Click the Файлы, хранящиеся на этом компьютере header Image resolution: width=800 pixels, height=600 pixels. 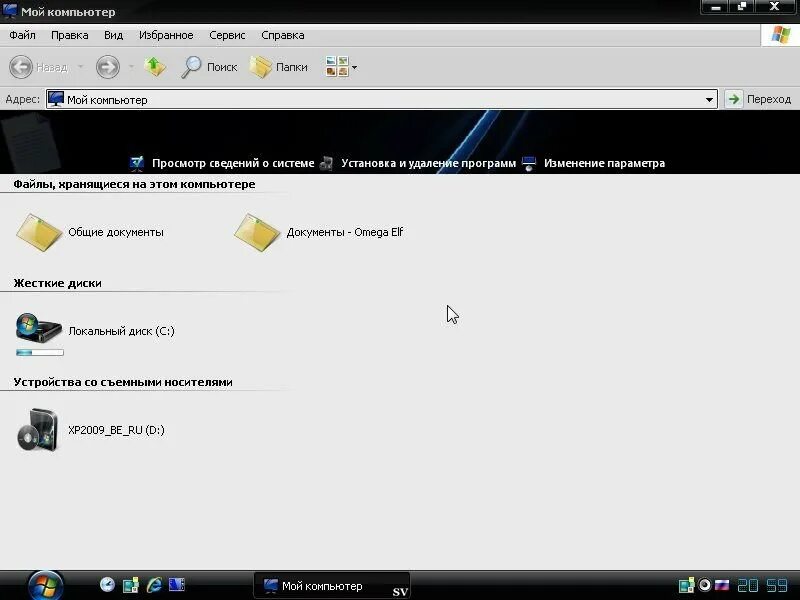pyautogui.click(x=134, y=184)
